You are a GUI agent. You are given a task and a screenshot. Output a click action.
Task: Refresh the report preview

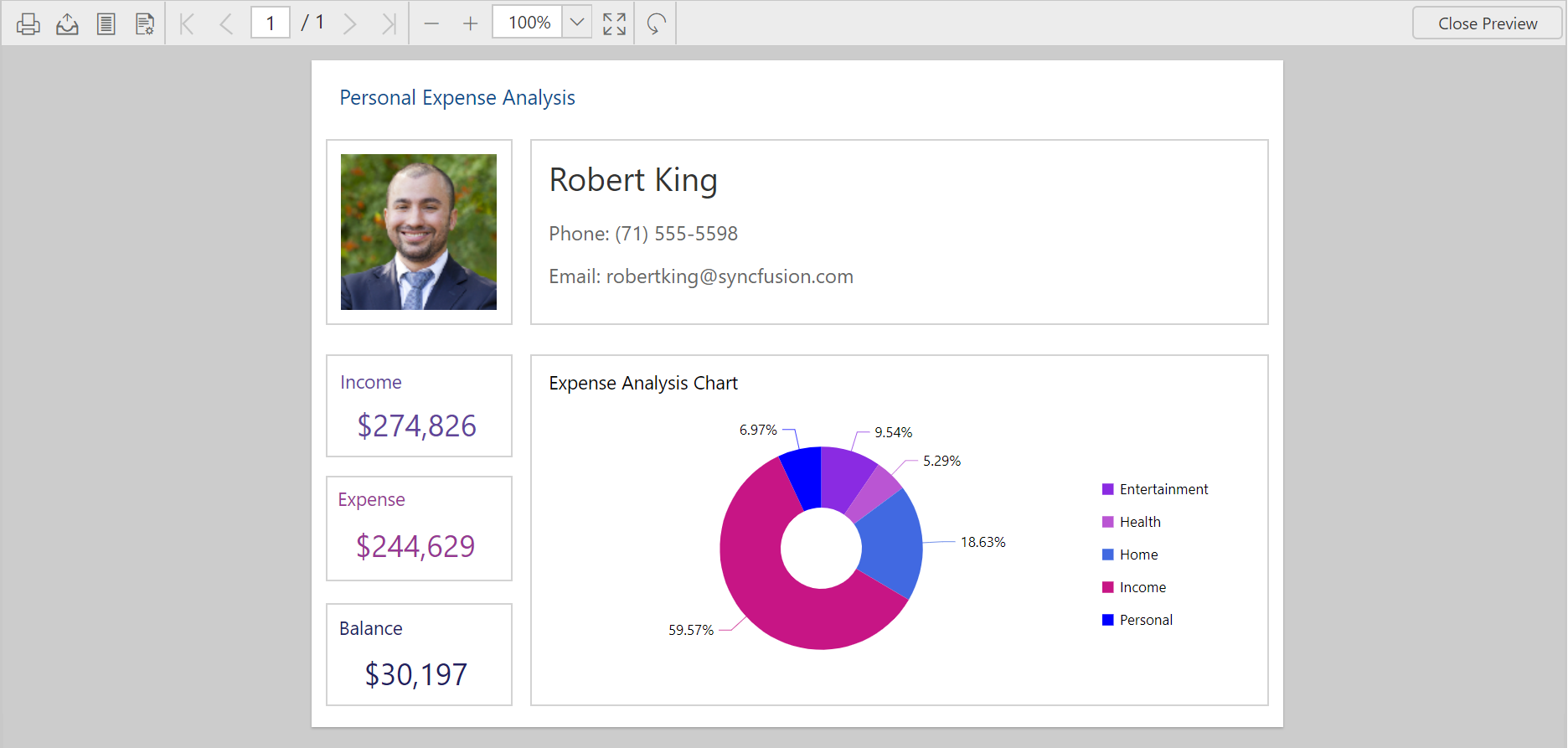pyautogui.click(x=656, y=23)
